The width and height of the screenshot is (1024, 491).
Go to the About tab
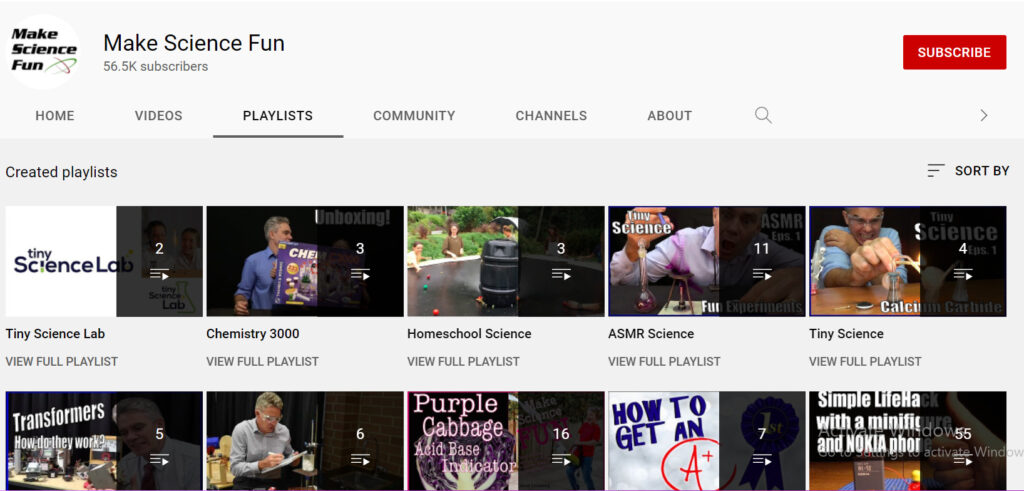coord(669,116)
